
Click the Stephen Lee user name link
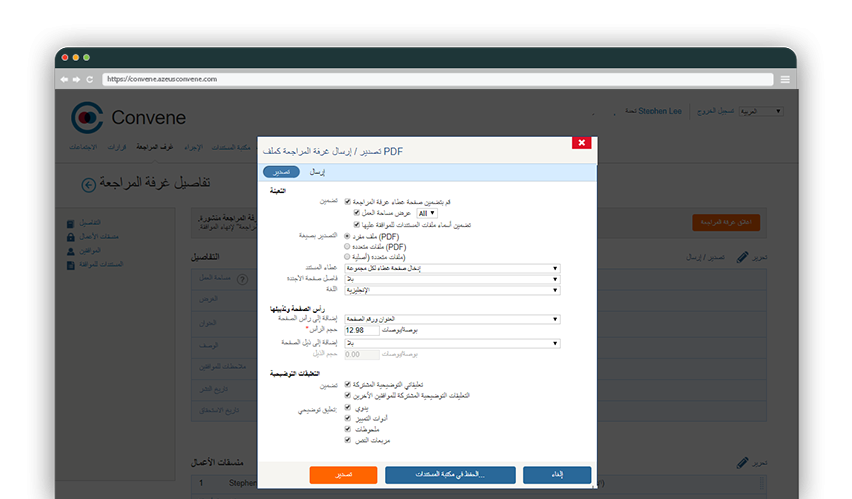[x=660, y=111]
